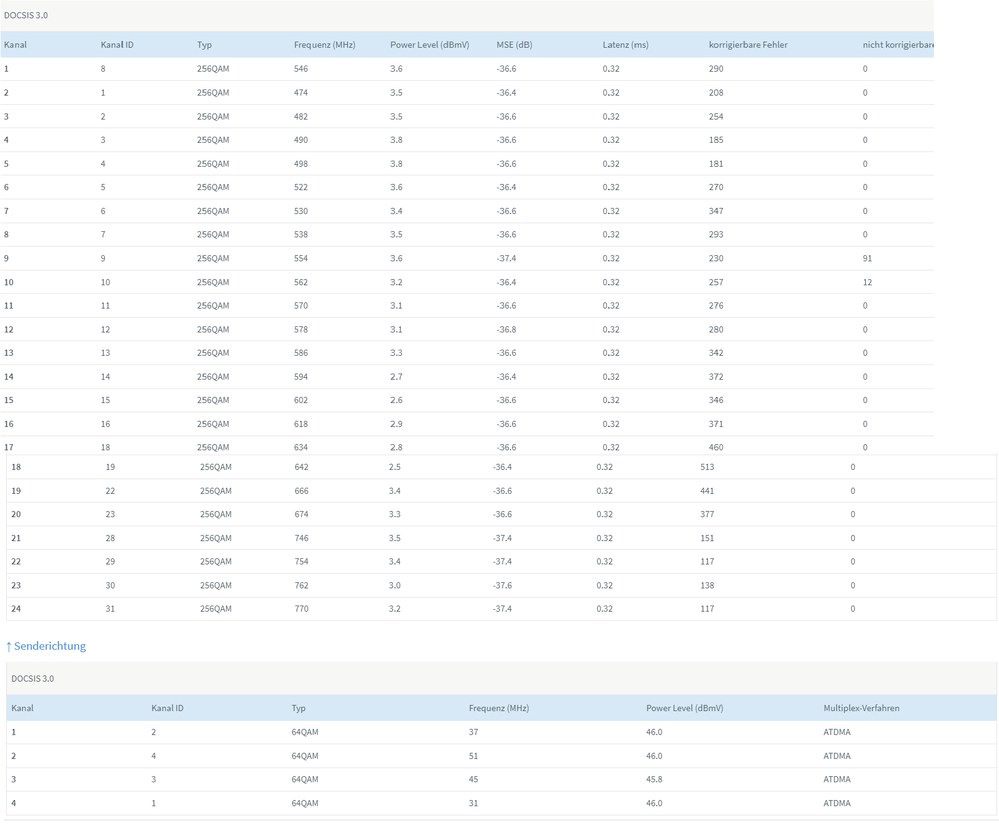The width and height of the screenshot is (999, 838).
Task: Select downstream frequency cell 586
Action: point(301,353)
